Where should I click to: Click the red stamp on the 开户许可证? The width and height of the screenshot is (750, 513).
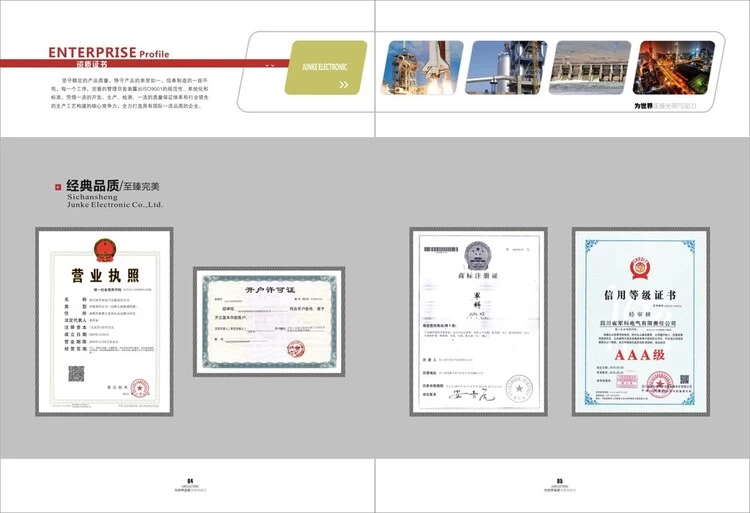(297, 349)
